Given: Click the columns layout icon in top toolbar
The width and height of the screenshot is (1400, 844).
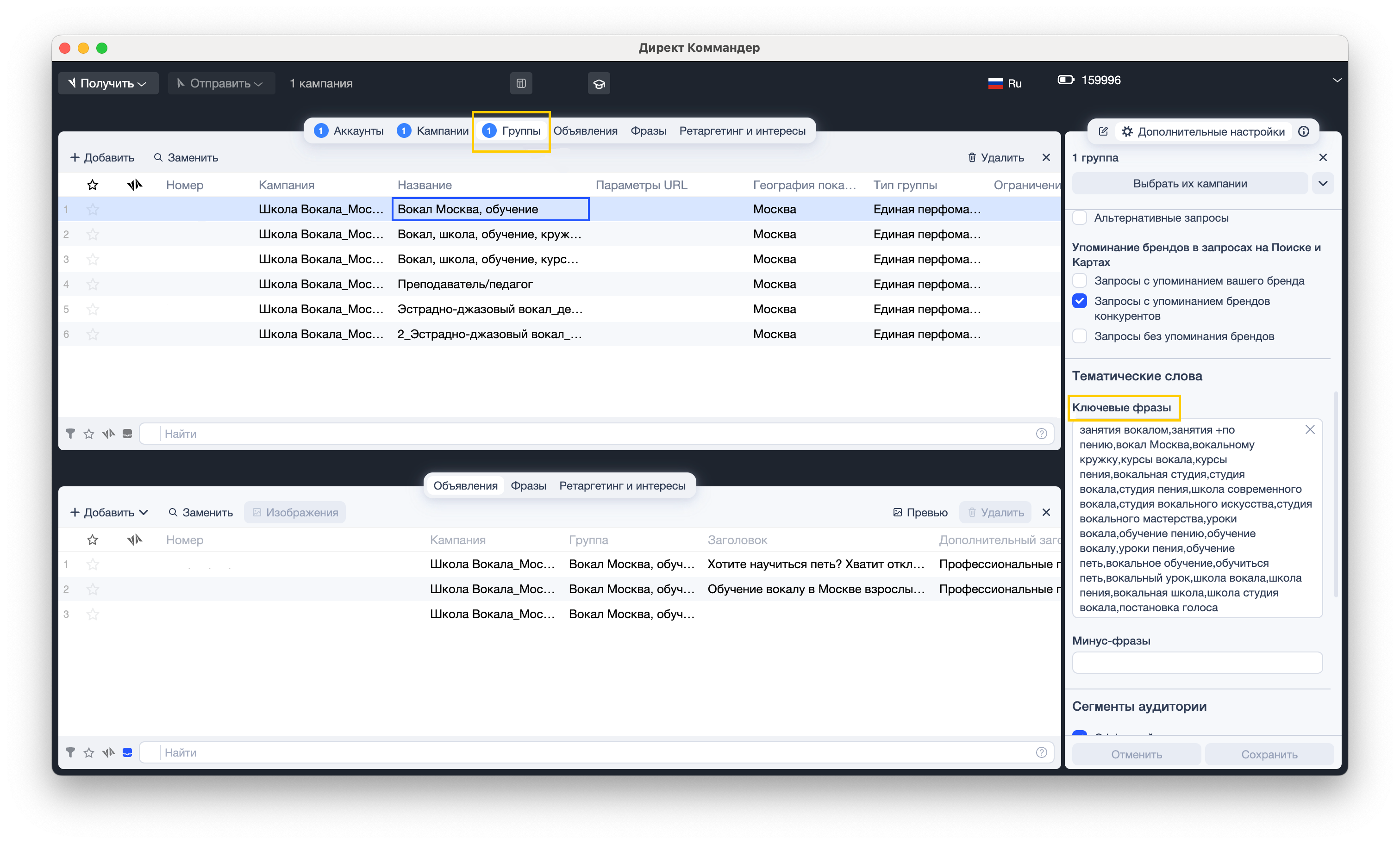Looking at the screenshot, I should tap(520, 83).
